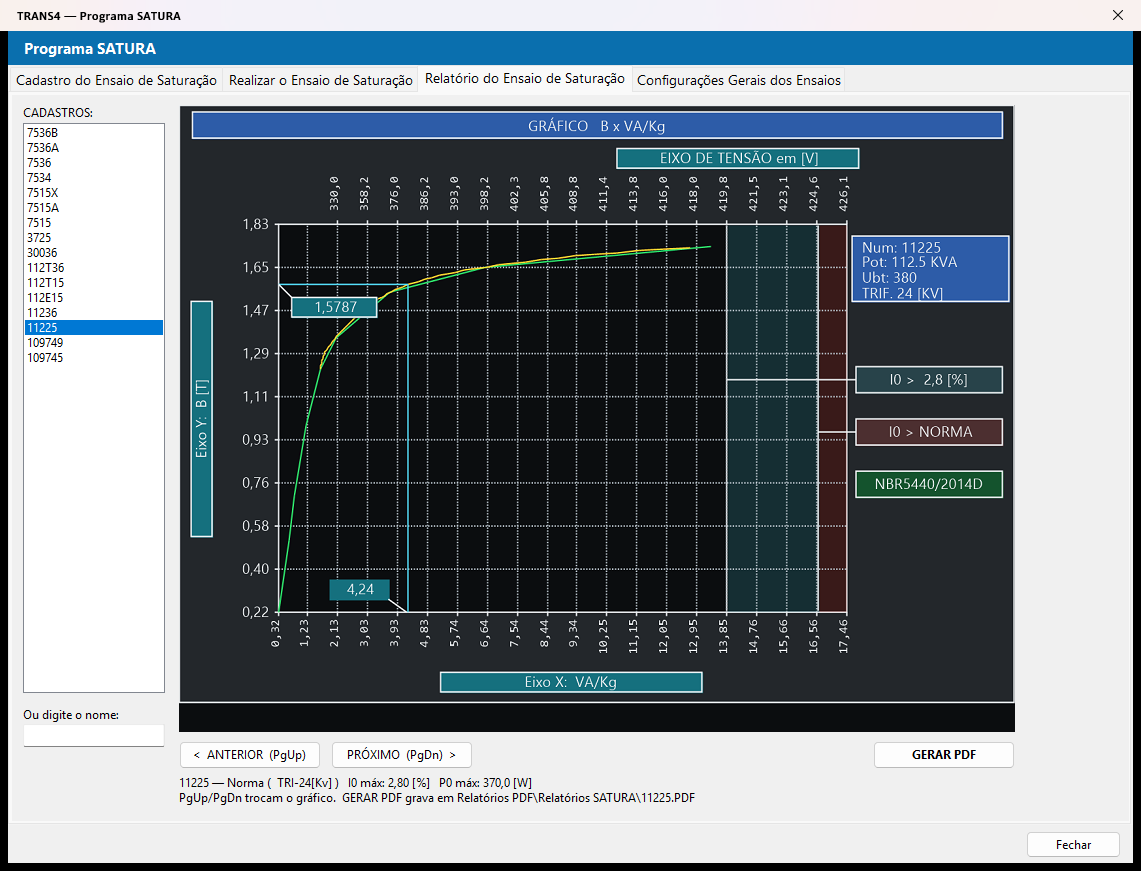The image size is (1141, 871).
Task: Select cadastro 112E15
Action: [x=94, y=298]
